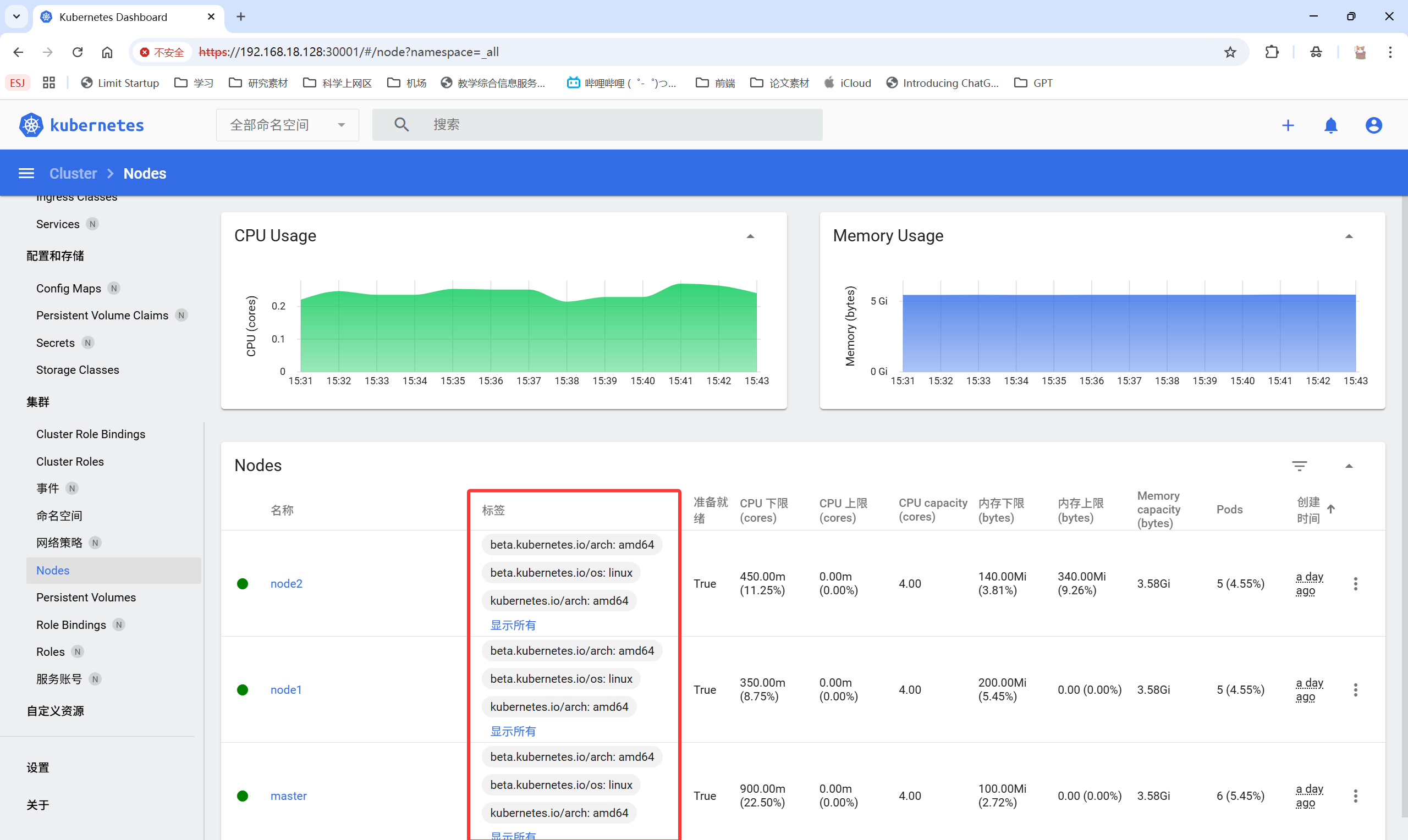Viewport: 1408px width, 840px height.
Task: Bookmark page with the star icon
Action: pos(1230,52)
